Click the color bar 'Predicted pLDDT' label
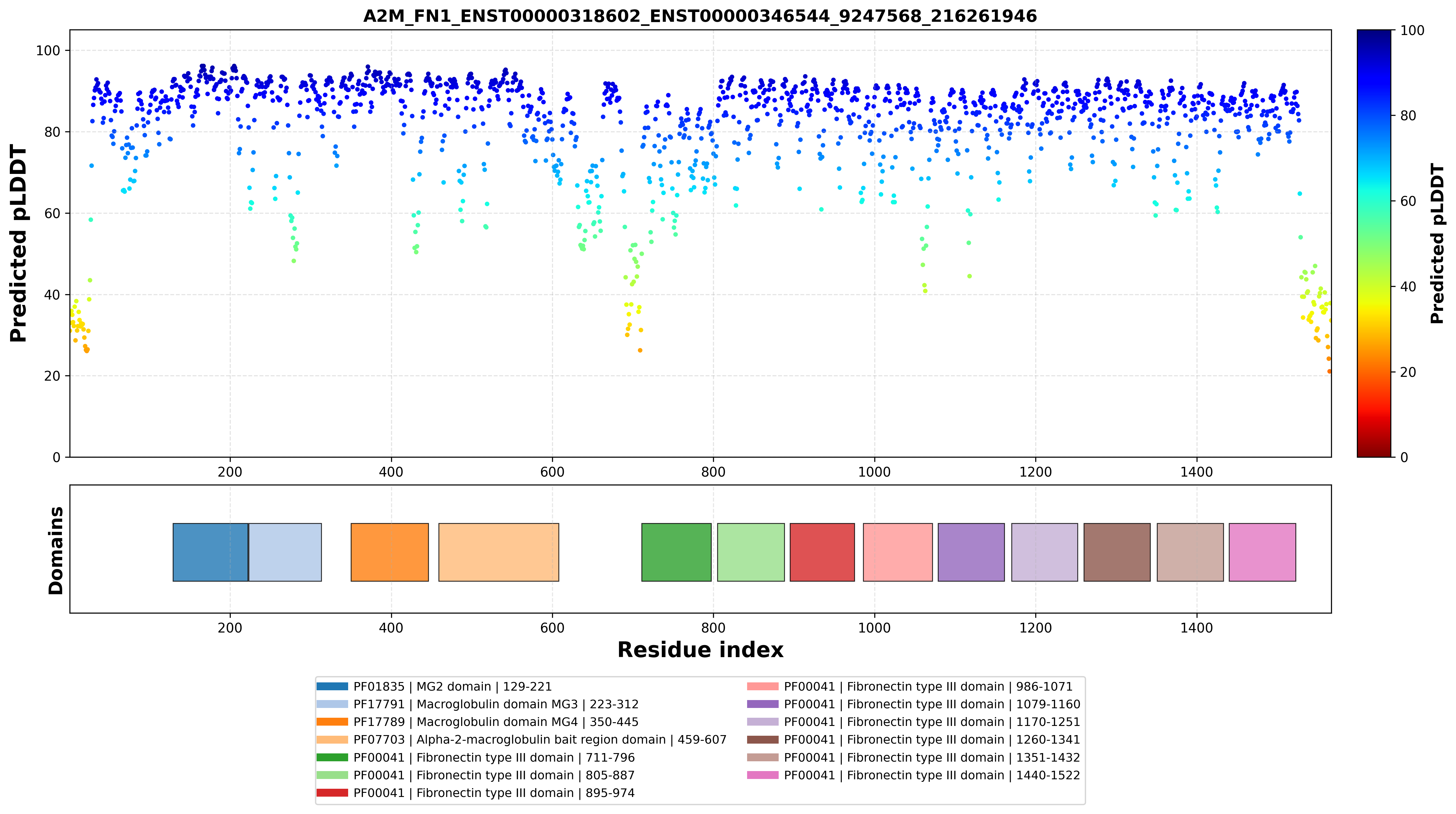The image size is (1456, 814). coord(1438,243)
